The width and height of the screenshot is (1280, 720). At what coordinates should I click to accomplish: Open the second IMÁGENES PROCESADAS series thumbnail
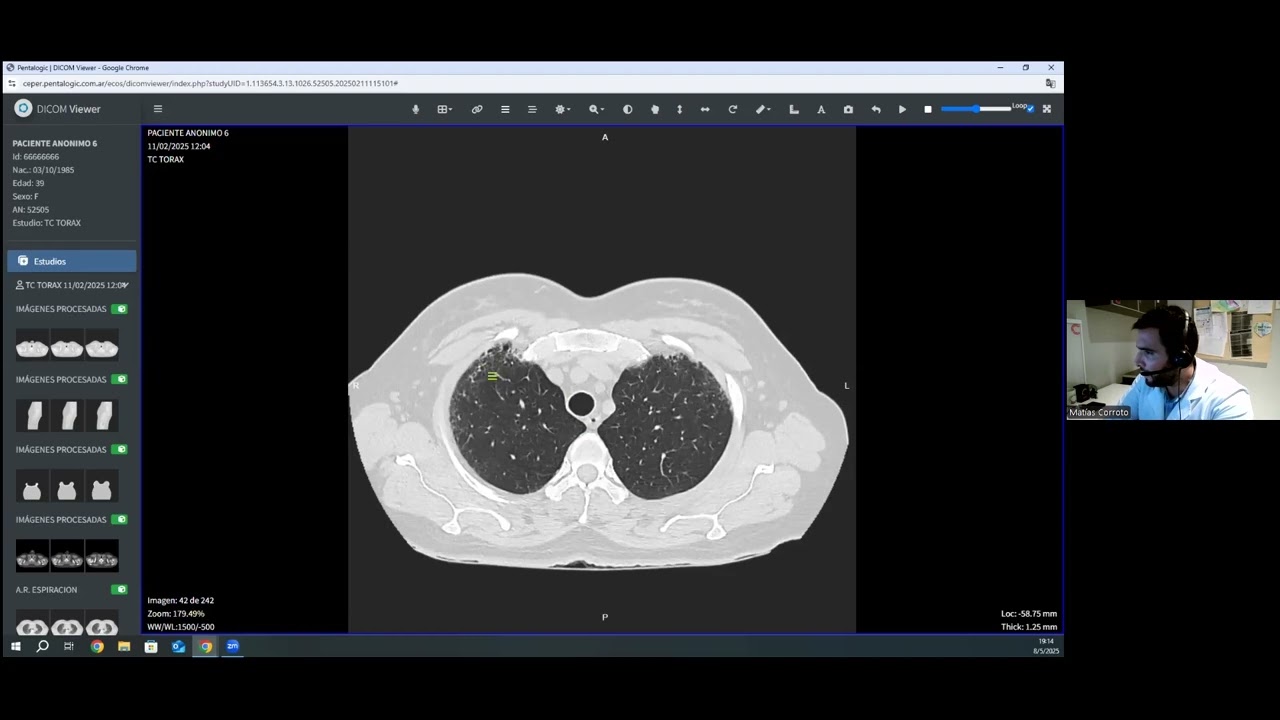(x=67, y=415)
